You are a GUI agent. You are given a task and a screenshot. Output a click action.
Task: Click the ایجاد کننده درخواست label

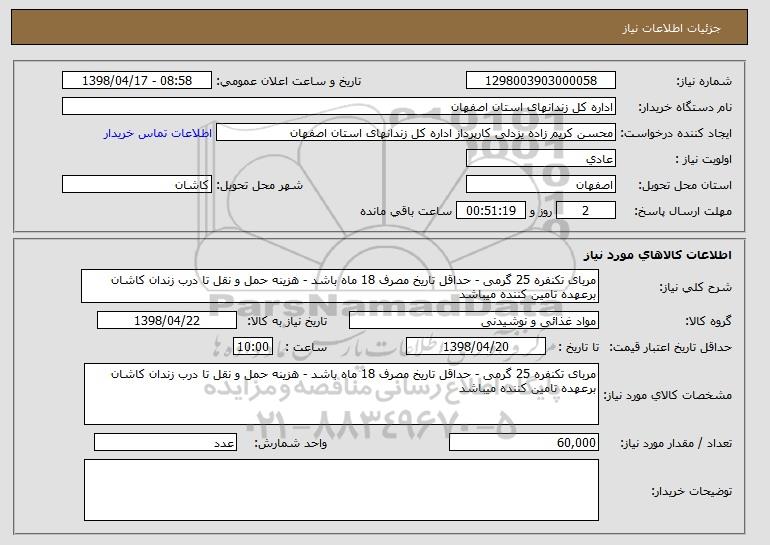[676, 133]
